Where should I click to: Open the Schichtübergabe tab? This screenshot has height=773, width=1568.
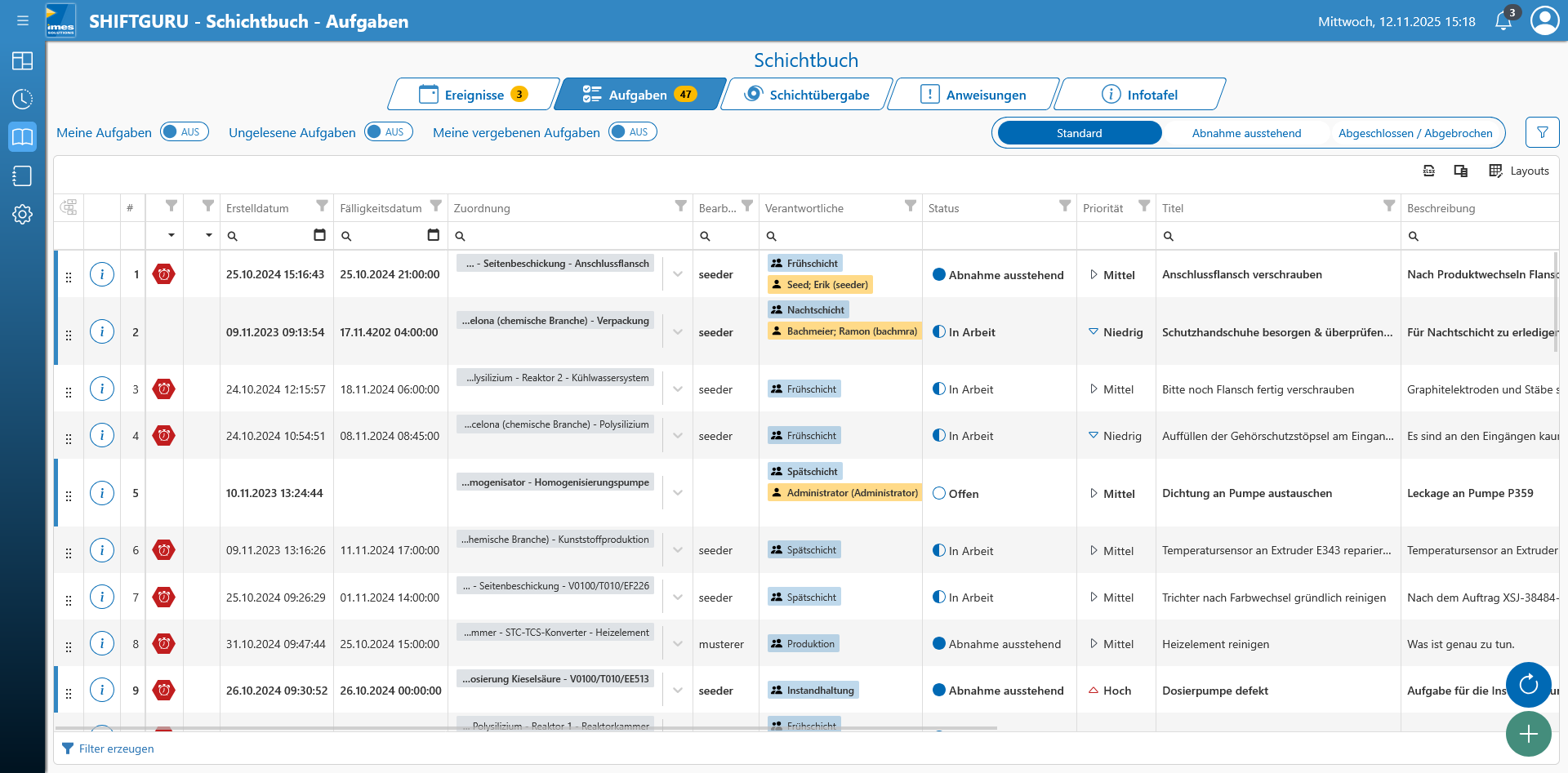click(807, 95)
